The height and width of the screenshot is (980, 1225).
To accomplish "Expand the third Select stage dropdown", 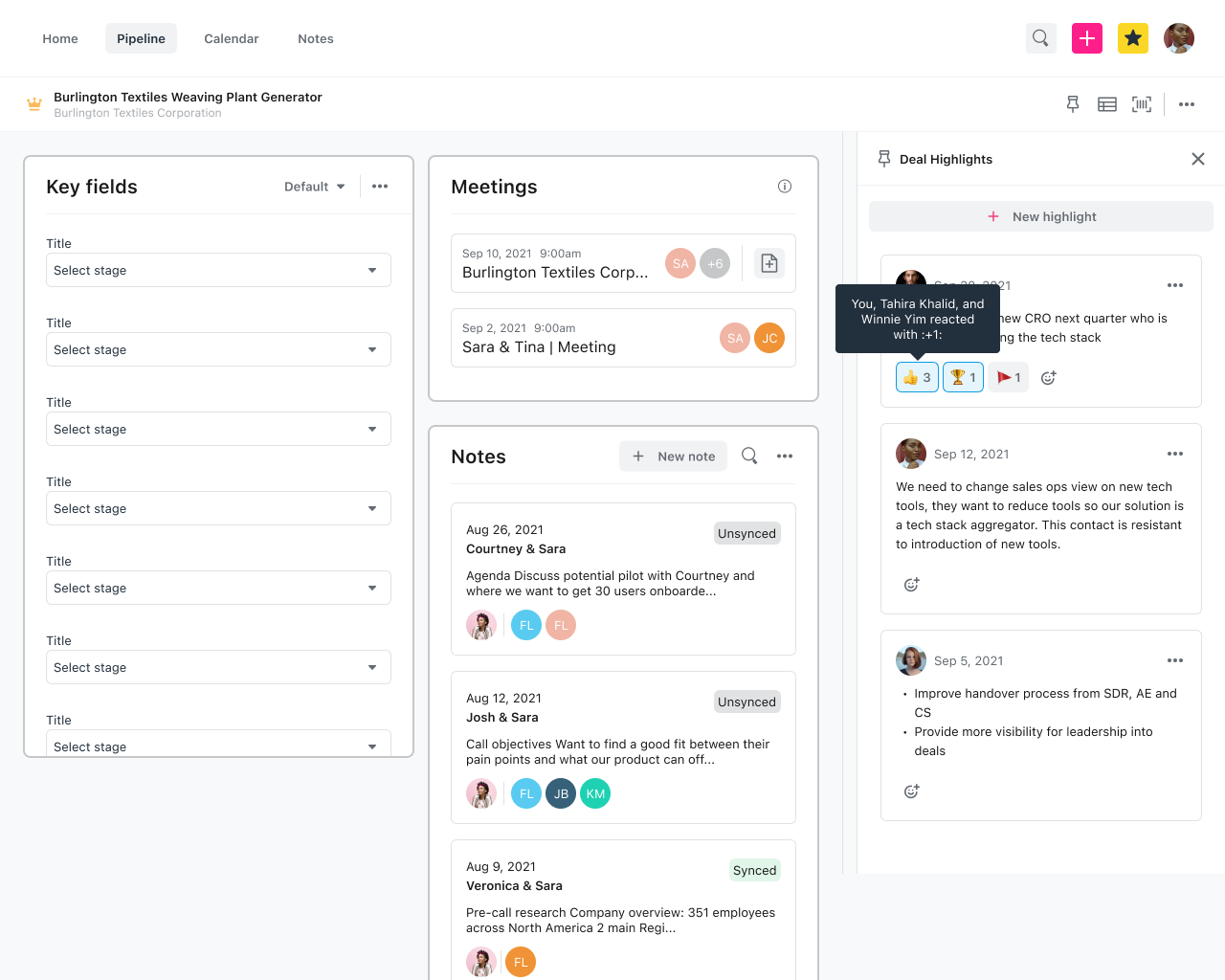I will pyautogui.click(x=218, y=429).
